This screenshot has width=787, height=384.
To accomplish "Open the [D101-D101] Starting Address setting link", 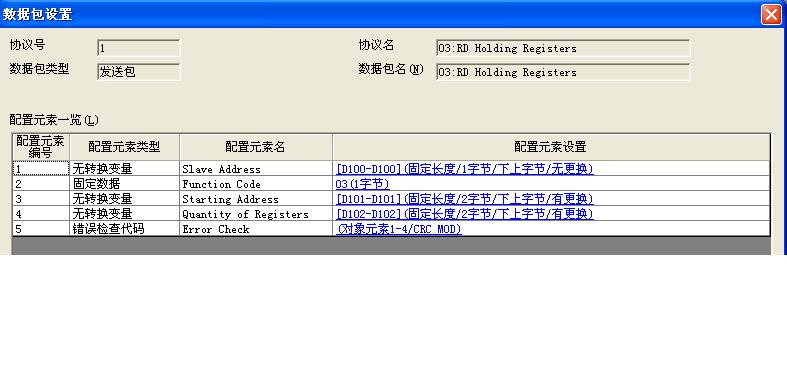I will (x=465, y=199).
